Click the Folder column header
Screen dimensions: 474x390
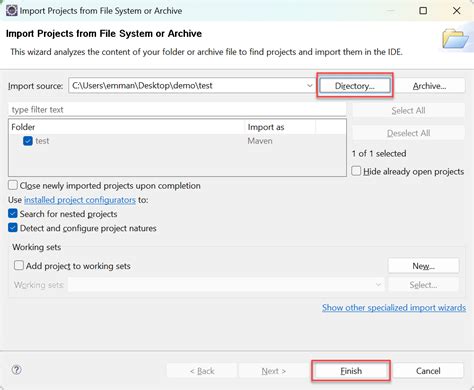coord(127,127)
